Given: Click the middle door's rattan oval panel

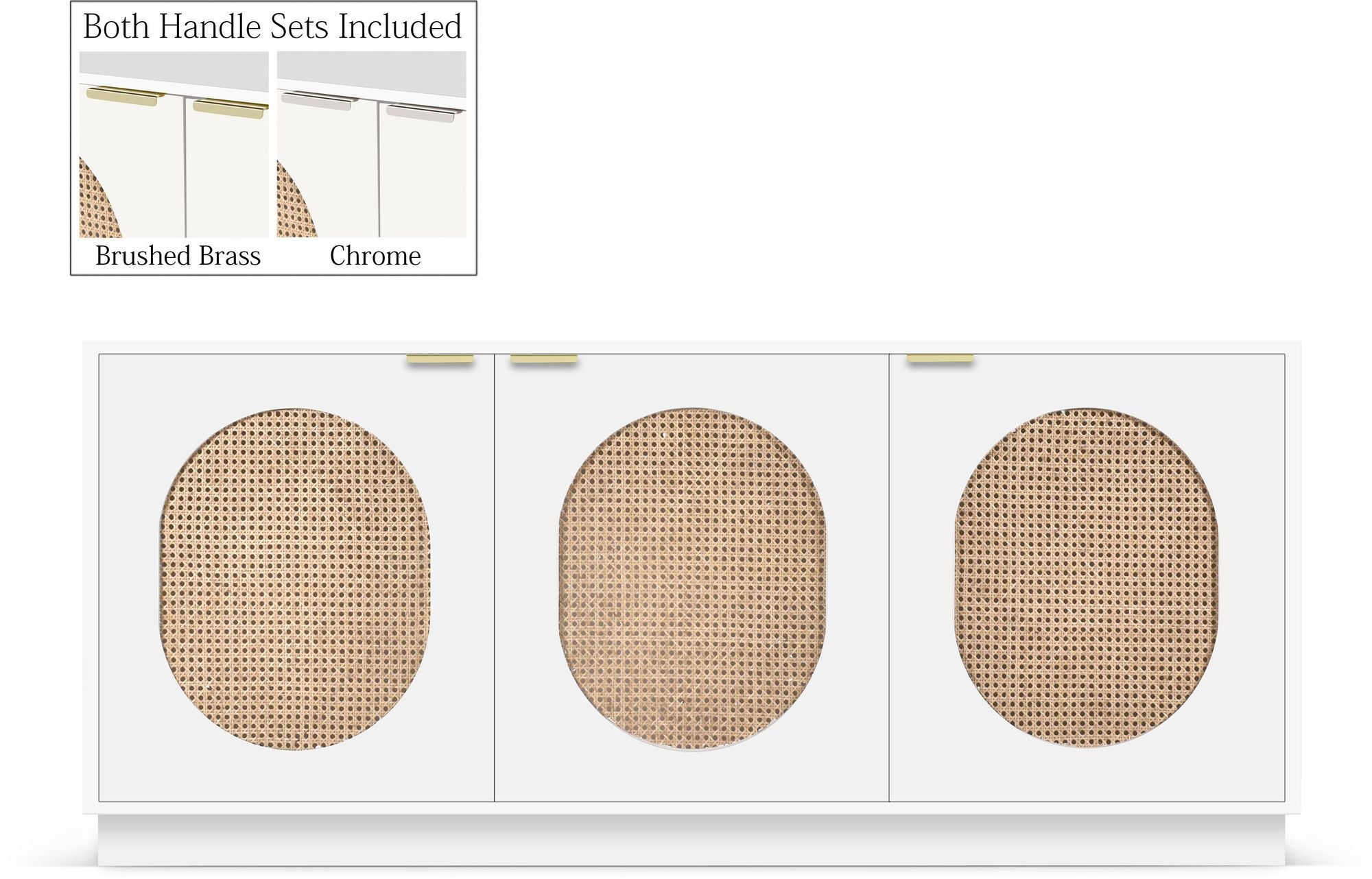Looking at the screenshot, I should [x=692, y=579].
